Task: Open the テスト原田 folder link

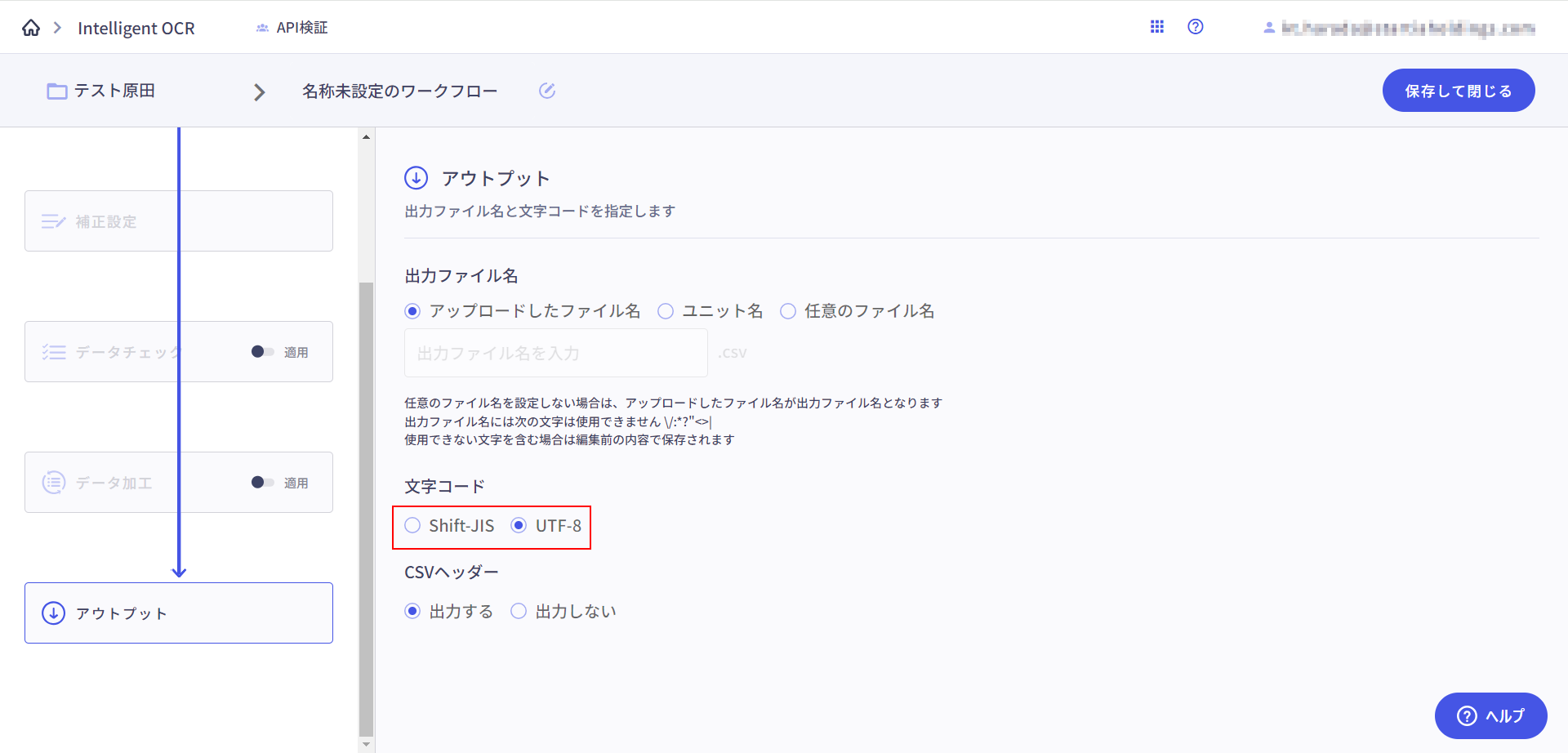Action: [x=114, y=91]
